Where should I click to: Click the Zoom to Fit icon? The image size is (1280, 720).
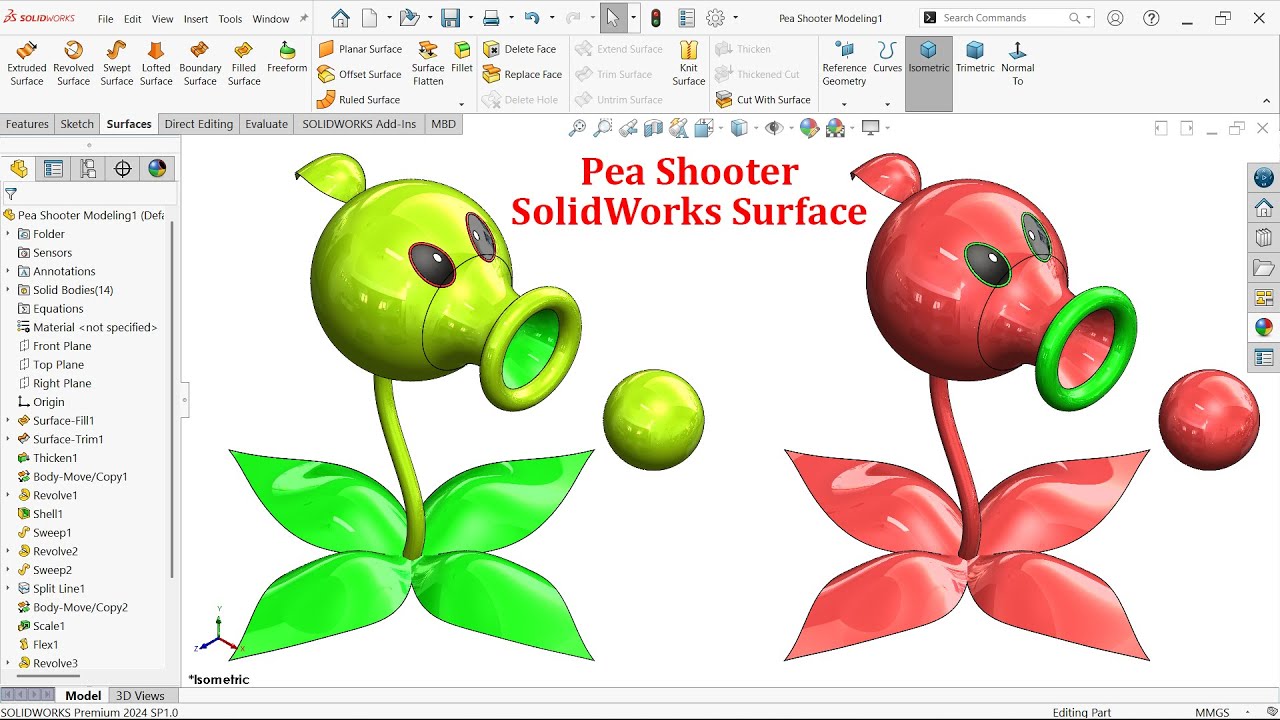tap(577, 128)
